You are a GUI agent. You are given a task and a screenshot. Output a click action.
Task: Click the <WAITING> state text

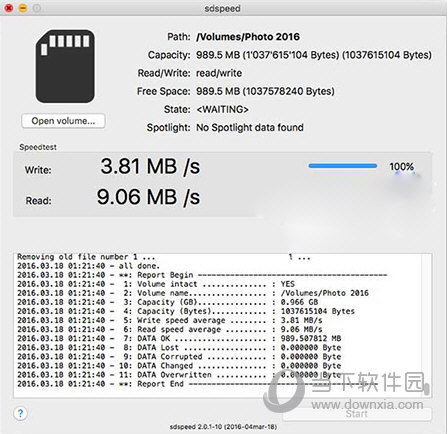(222, 109)
